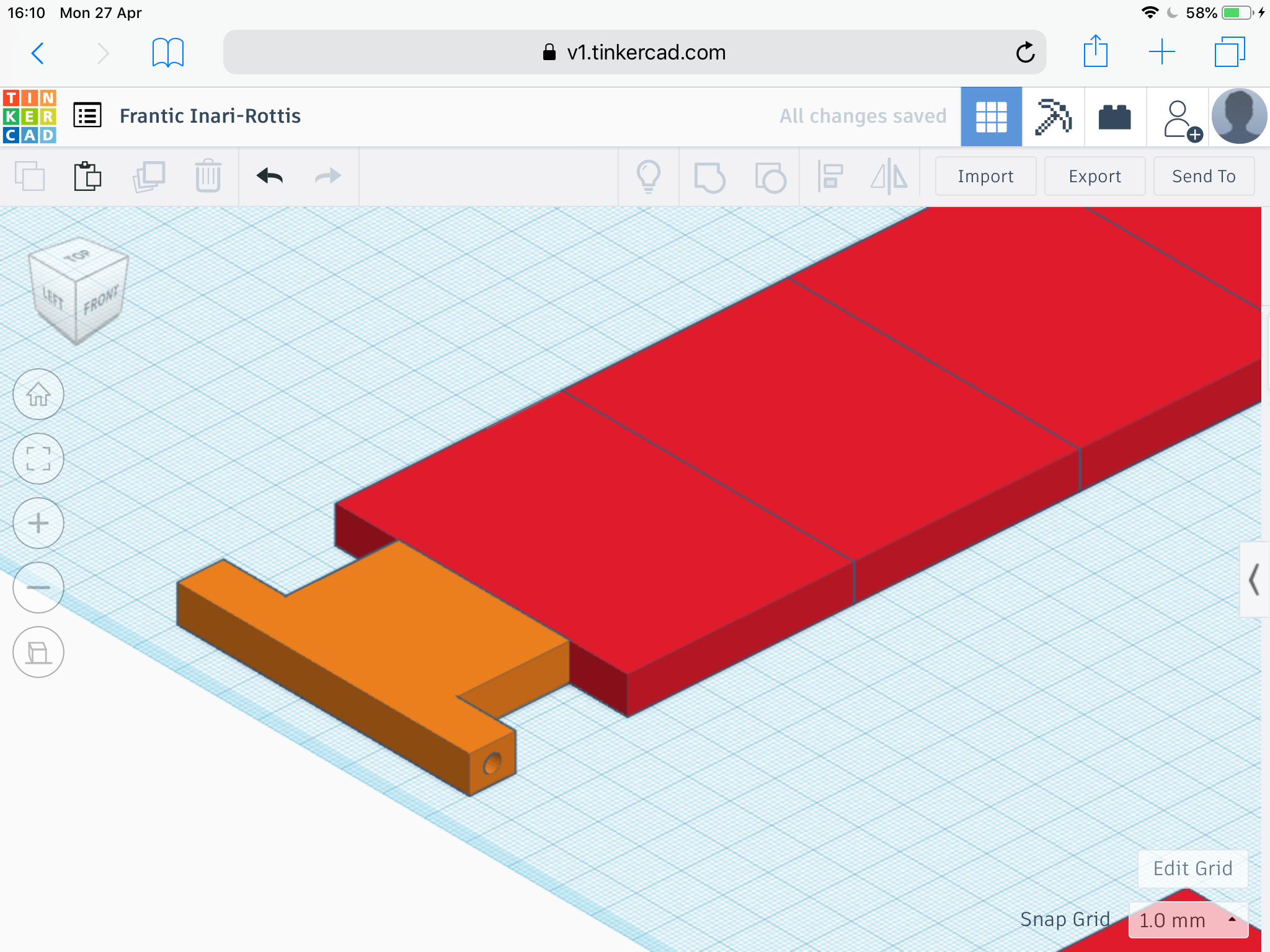Rename design title Frantic Inari-Rottis
This screenshot has width=1270, height=952.
210,116
